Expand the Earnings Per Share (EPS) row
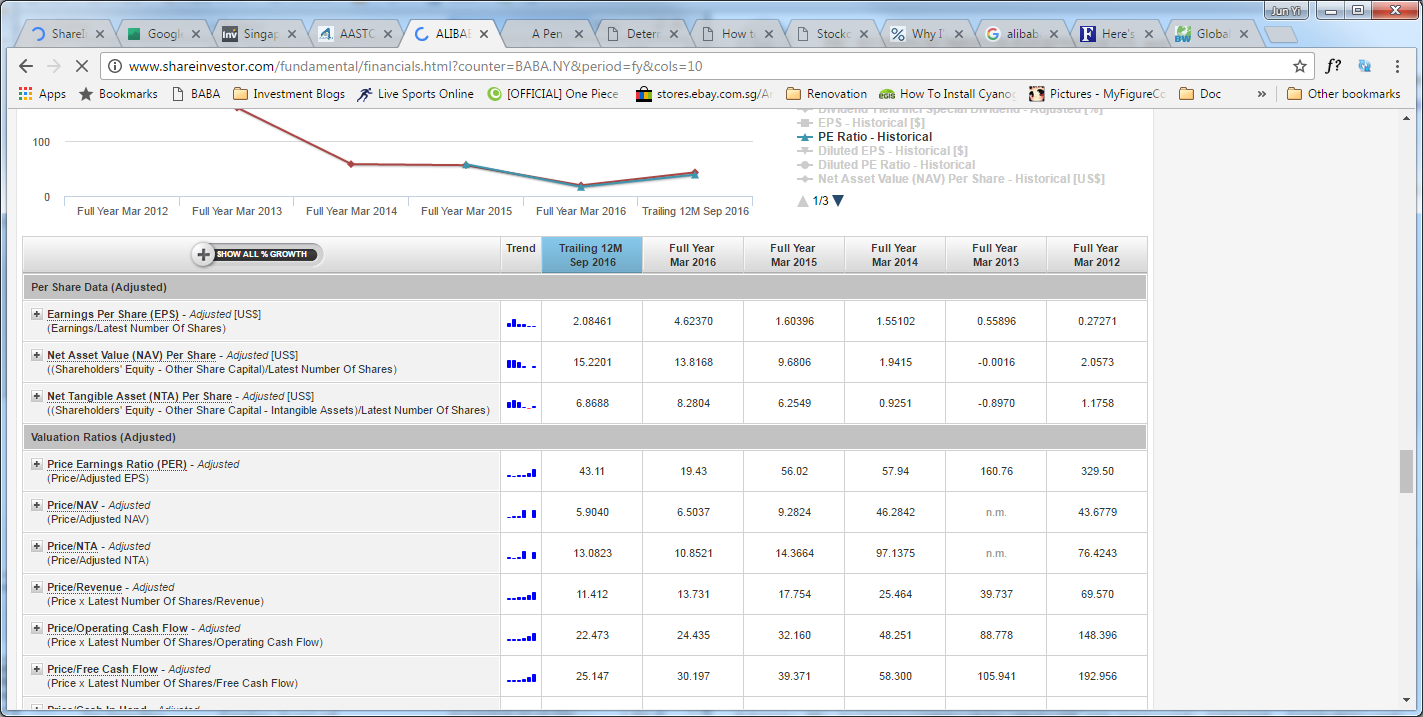1423x717 pixels. click(x=37, y=314)
